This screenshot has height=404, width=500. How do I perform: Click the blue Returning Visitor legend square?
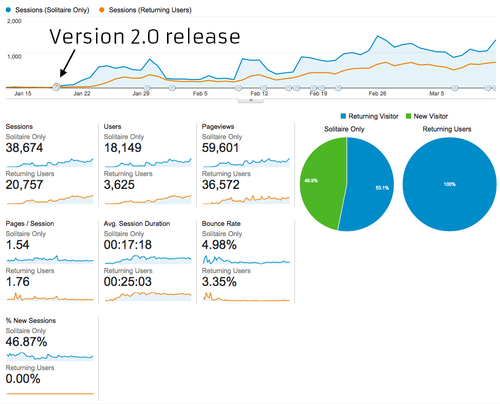[343, 116]
